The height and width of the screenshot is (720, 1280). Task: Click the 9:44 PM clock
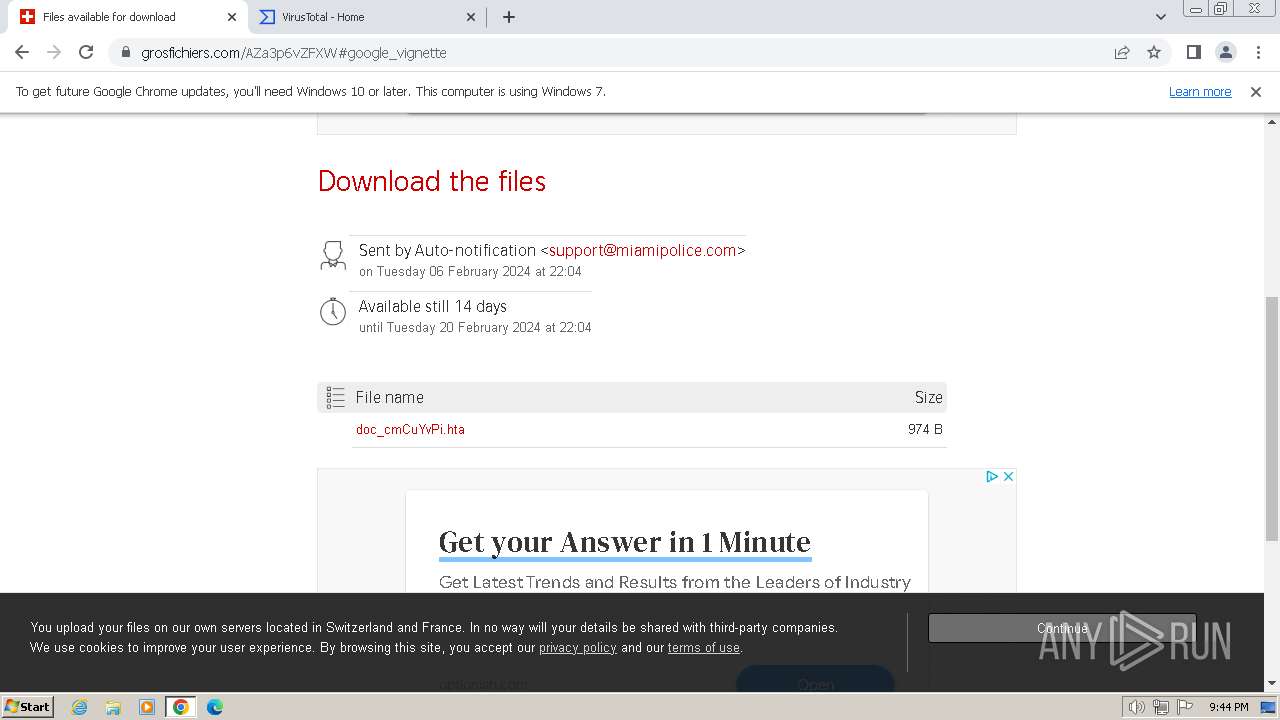point(1228,707)
